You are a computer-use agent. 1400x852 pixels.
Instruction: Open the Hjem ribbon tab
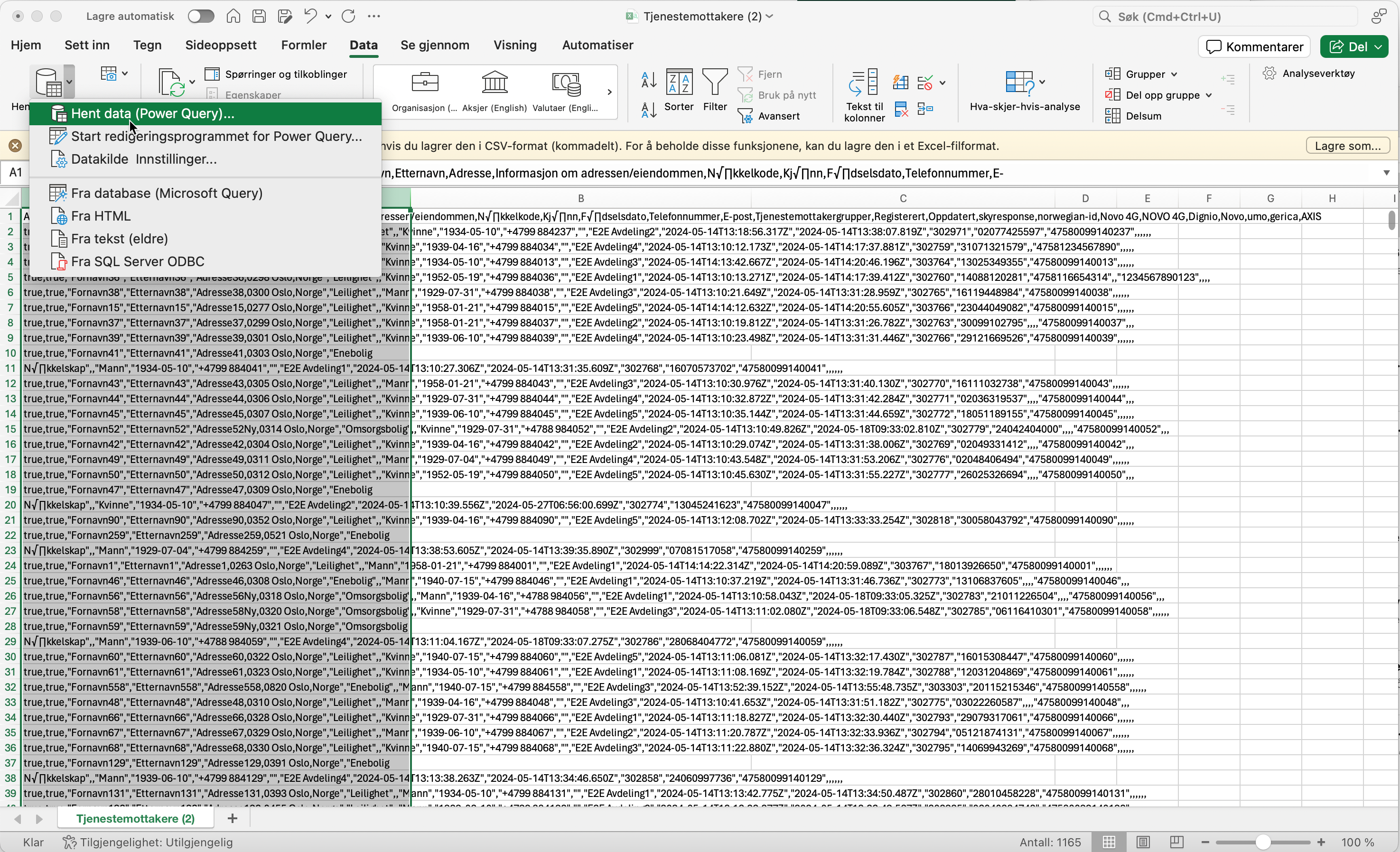(26, 45)
